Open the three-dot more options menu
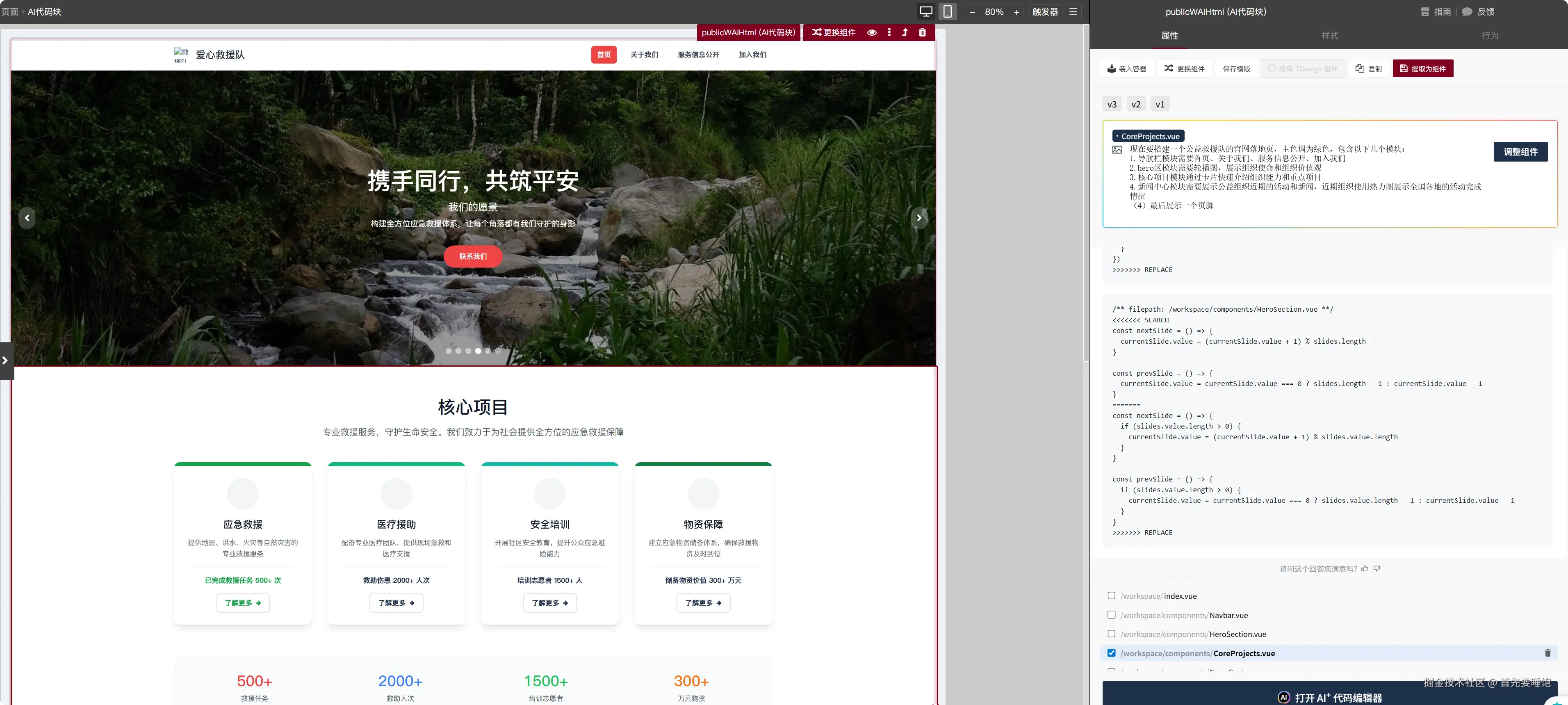 point(889,32)
